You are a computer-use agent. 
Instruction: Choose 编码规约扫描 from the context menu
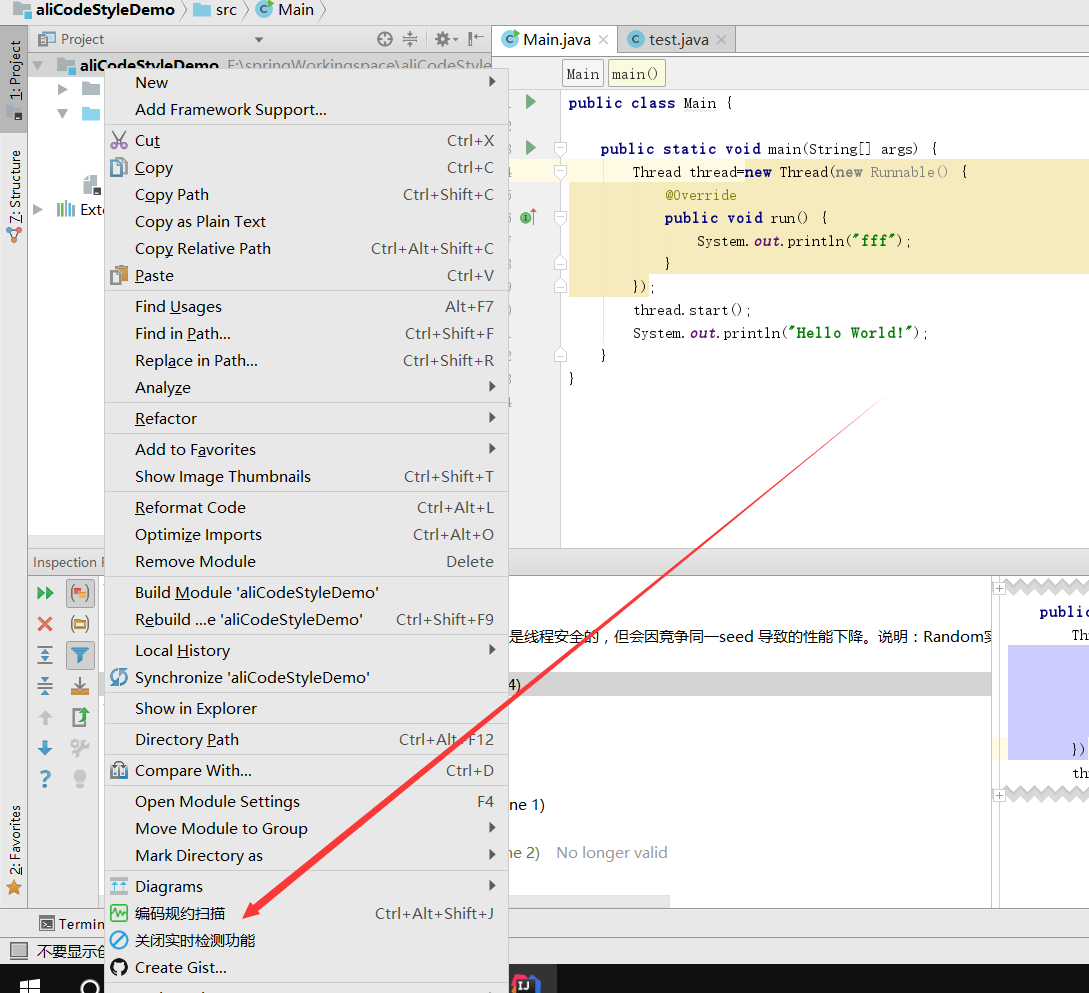[x=180, y=913]
